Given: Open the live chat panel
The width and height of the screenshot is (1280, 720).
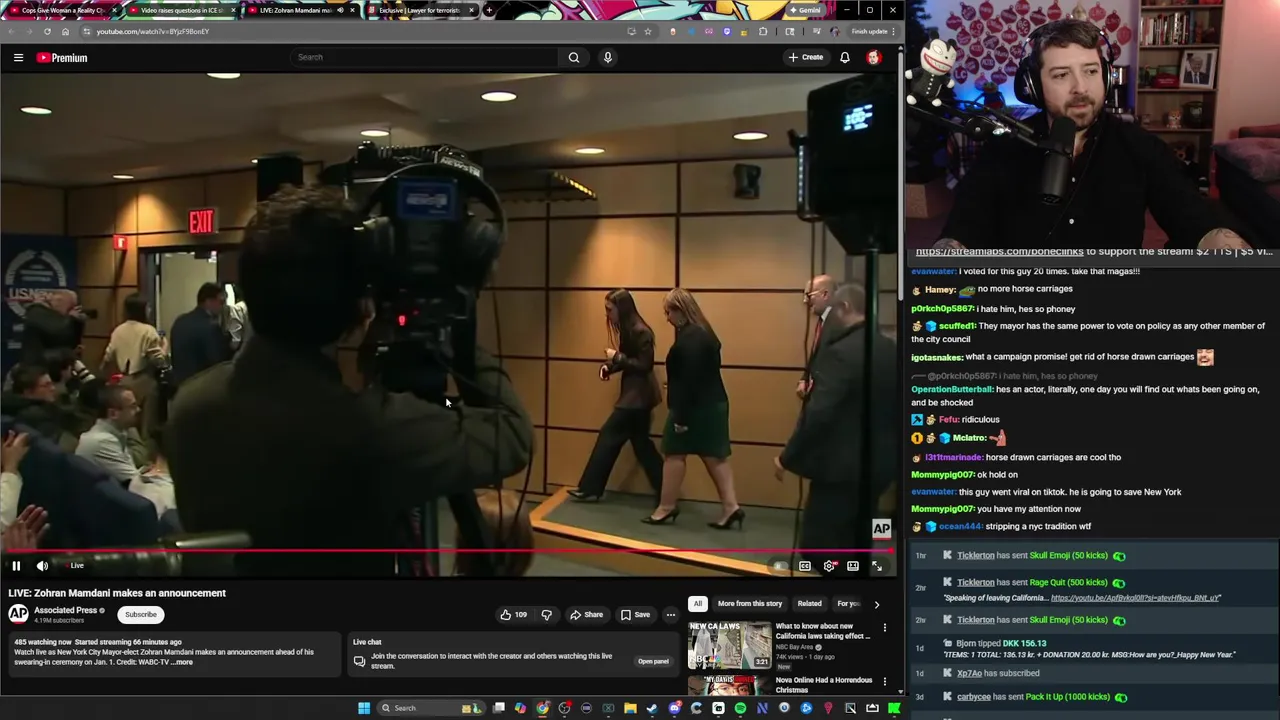Looking at the screenshot, I should [x=653, y=661].
